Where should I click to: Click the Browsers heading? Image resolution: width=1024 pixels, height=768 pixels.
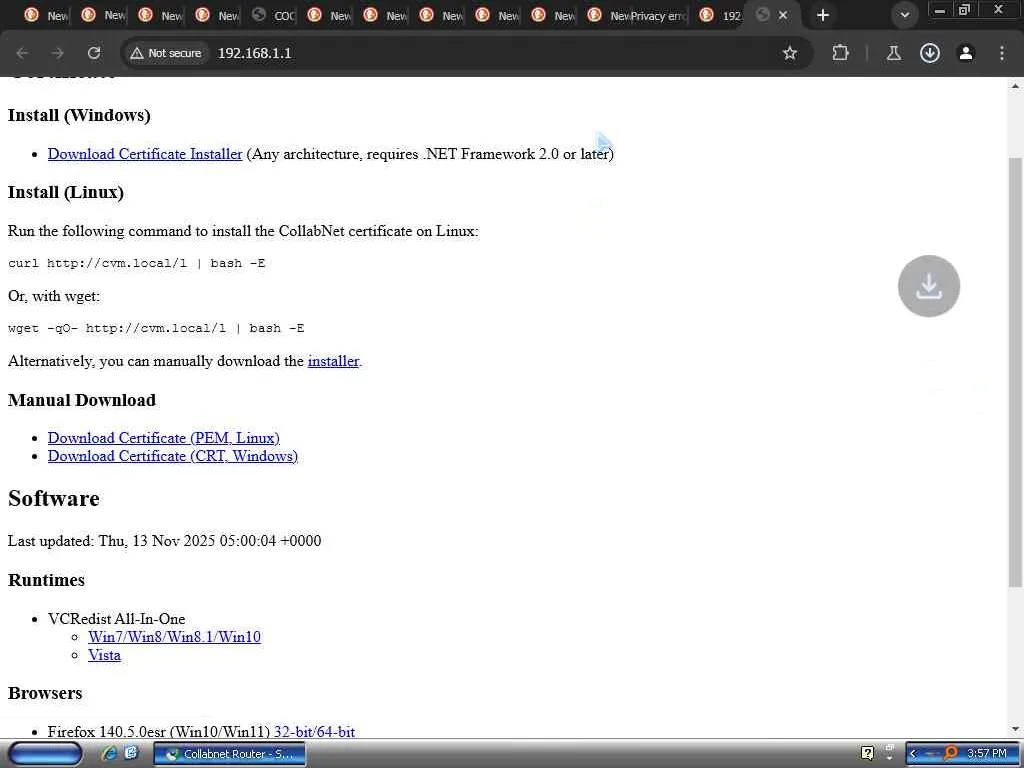pyautogui.click(x=45, y=693)
